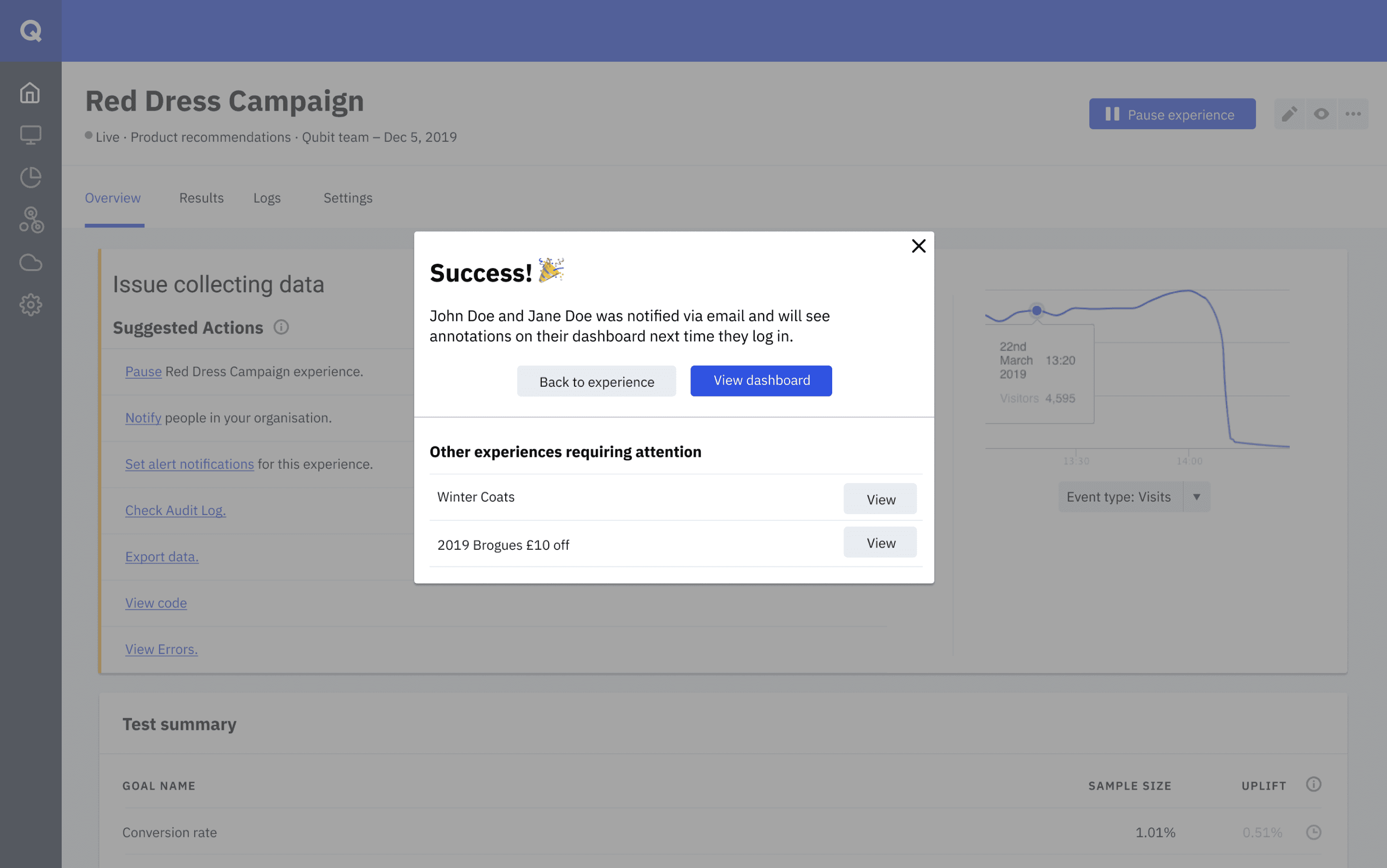The height and width of the screenshot is (868, 1387).
Task: Open the segments circles icon in sidebar
Action: (x=31, y=220)
